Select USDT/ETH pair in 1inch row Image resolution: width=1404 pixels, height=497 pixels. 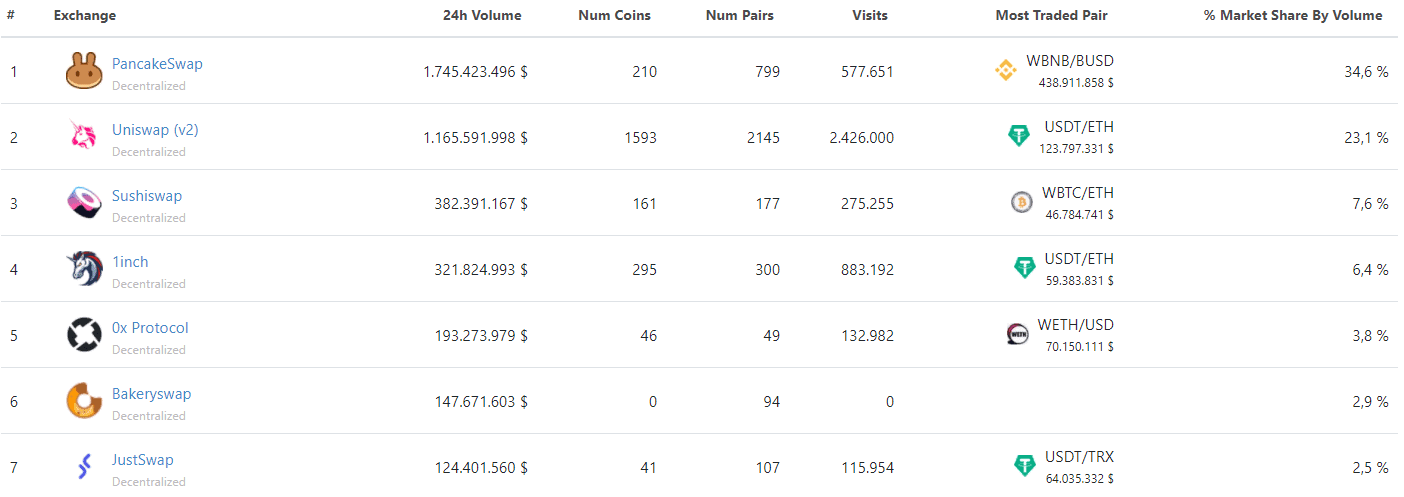tap(1079, 259)
